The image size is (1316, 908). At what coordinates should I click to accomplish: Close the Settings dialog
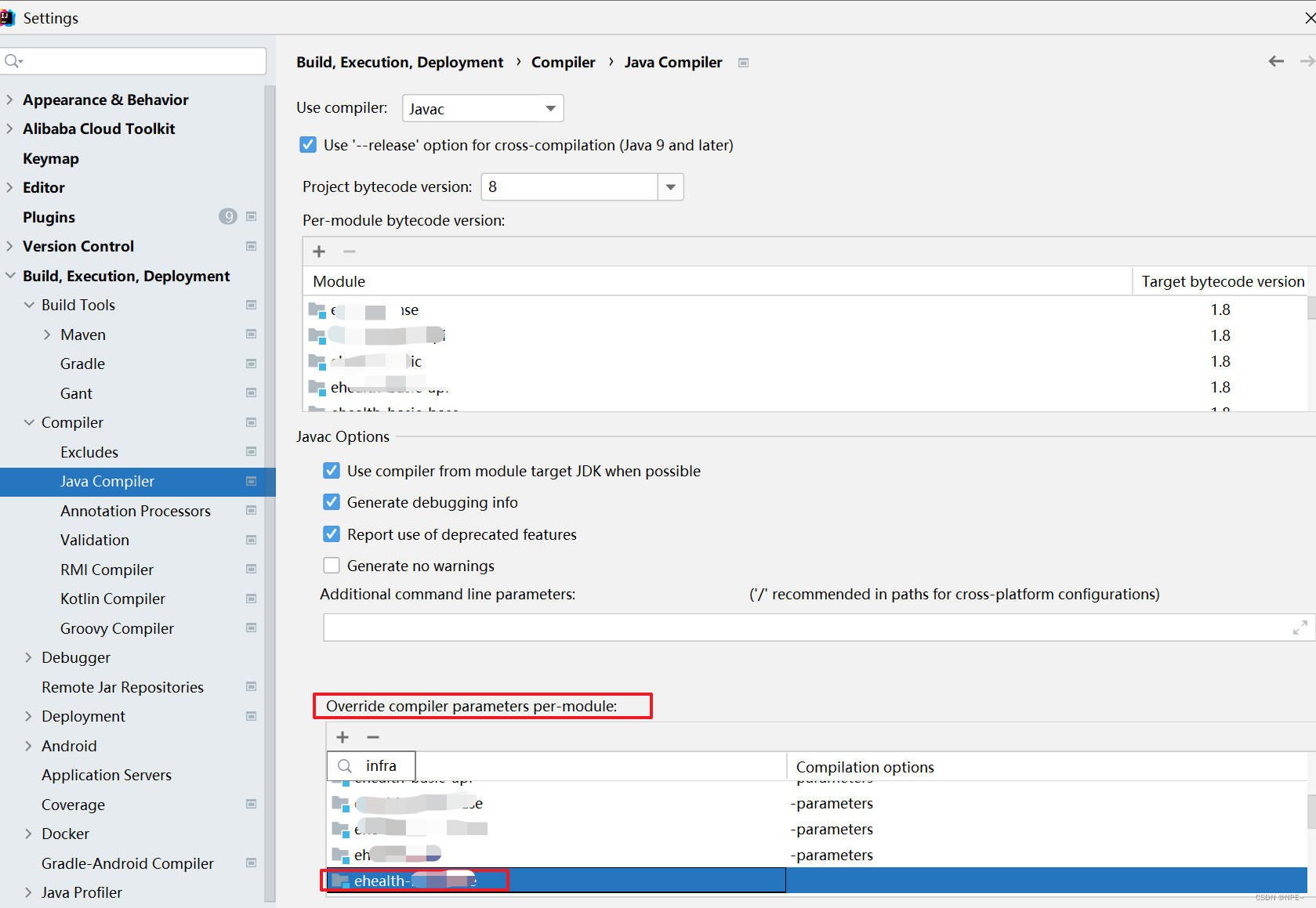1309,17
